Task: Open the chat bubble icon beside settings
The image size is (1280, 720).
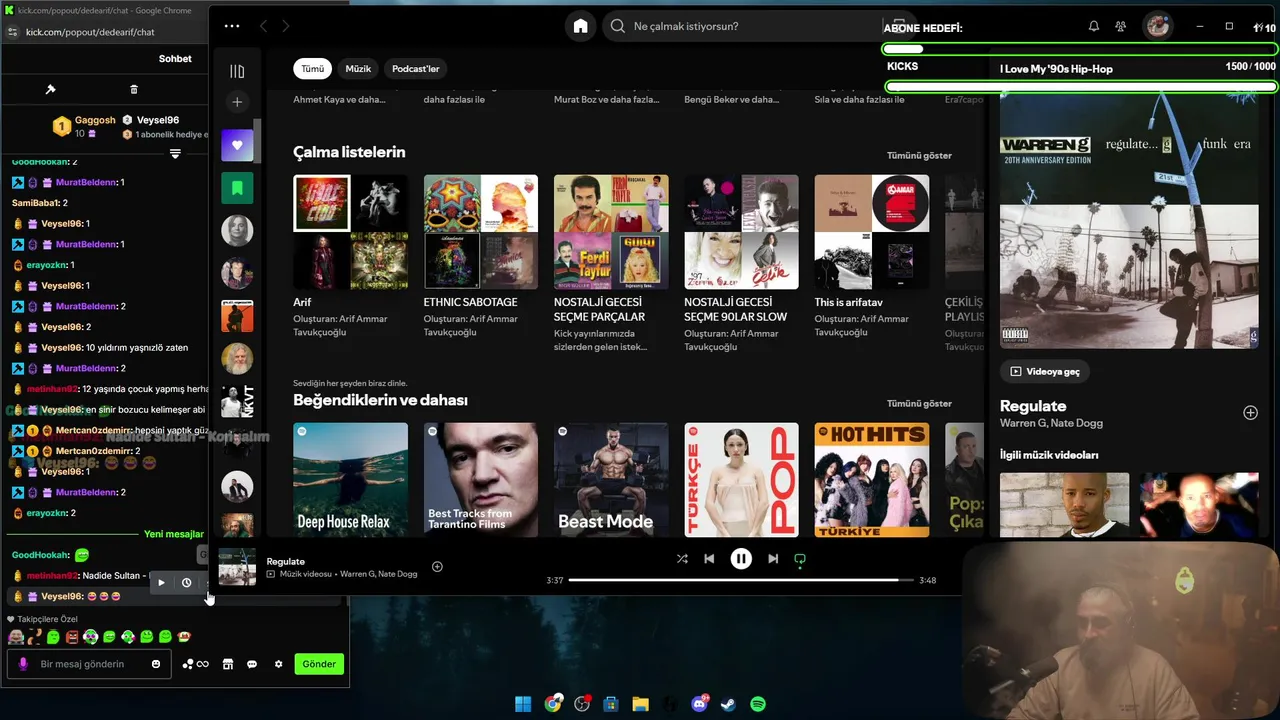Action: point(252,664)
